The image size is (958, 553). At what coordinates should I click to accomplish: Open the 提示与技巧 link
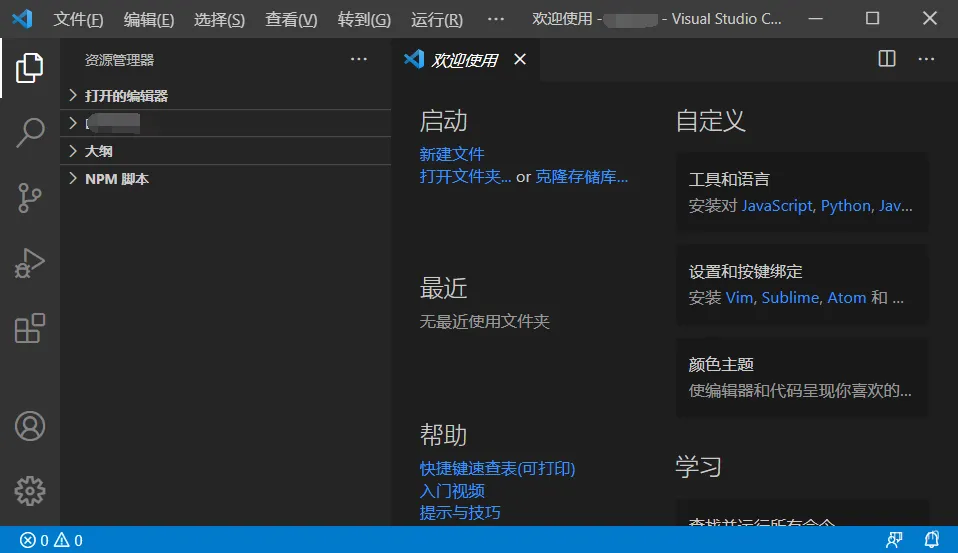coord(459,512)
